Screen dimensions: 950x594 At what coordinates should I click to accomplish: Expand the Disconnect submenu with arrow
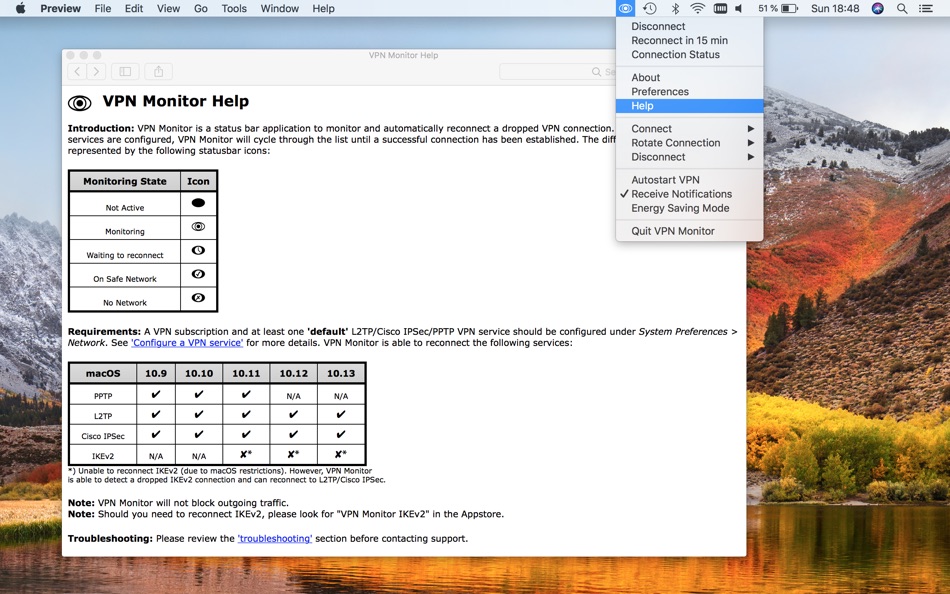pos(689,157)
